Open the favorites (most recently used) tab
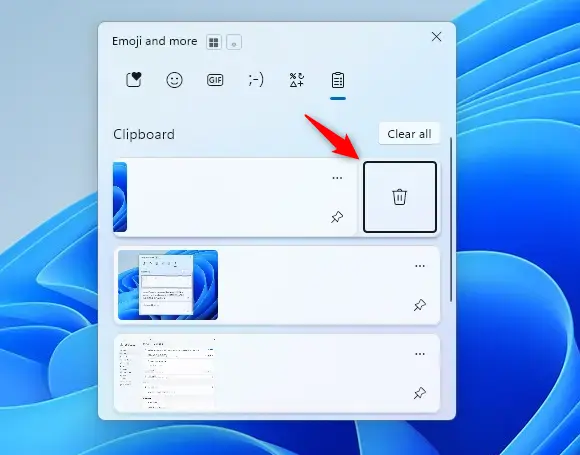Viewport: 580px width, 455px height. [134, 80]
